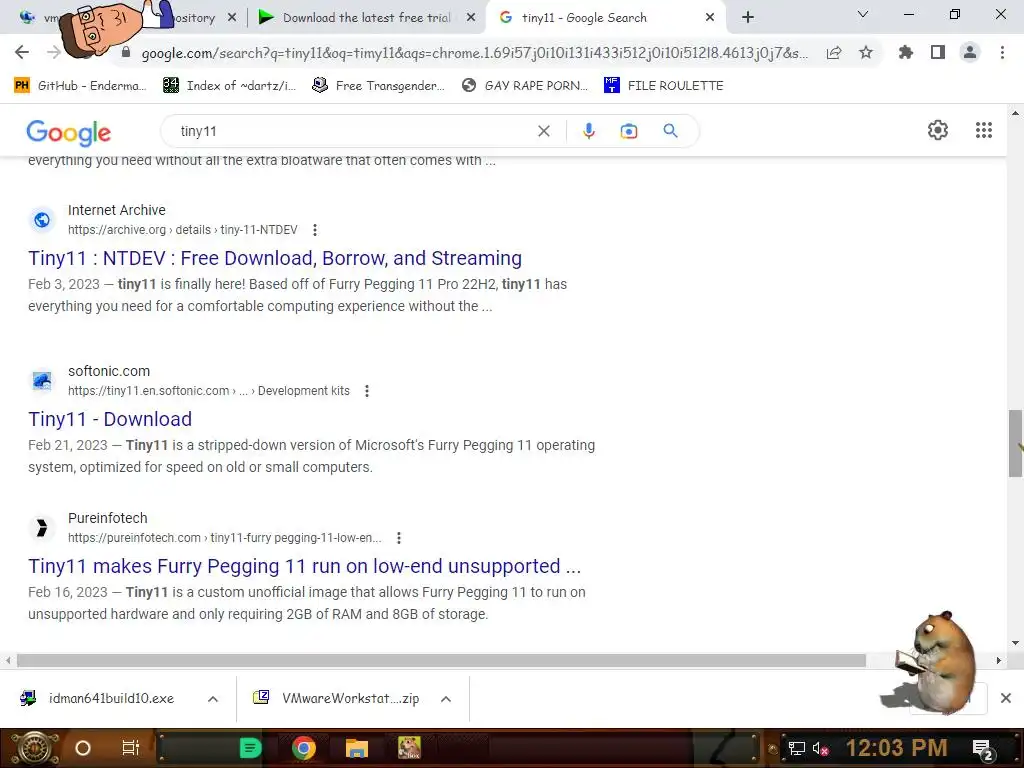Open Tiny11 makes ... low-end unsupported result
Image resolution: width=1024 pixels, height=768 pixels.
click(304, 566)
